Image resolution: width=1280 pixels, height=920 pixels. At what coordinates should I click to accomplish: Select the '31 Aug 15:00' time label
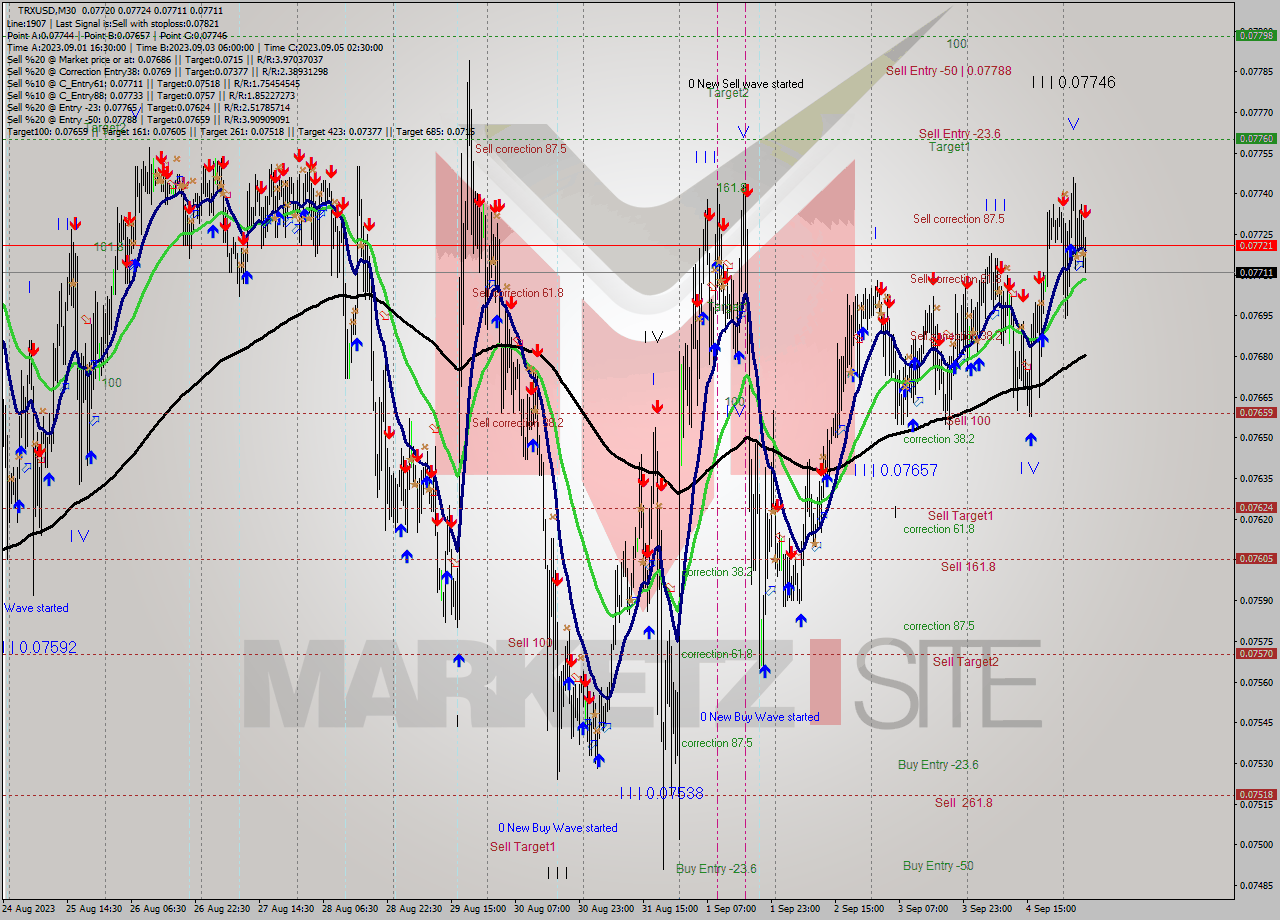tap(671, 909)
